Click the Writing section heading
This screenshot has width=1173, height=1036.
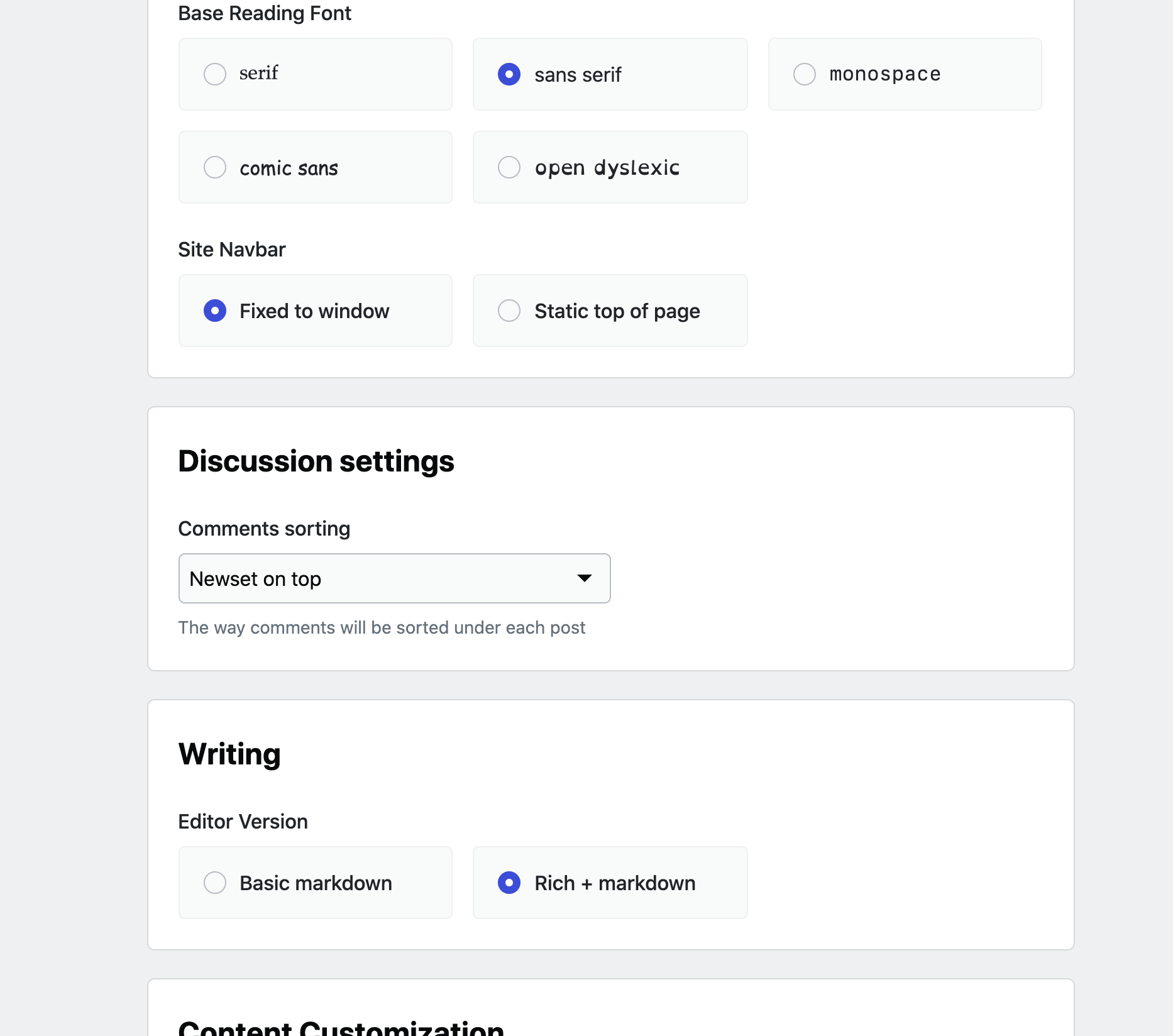click(x=229, y=754)
